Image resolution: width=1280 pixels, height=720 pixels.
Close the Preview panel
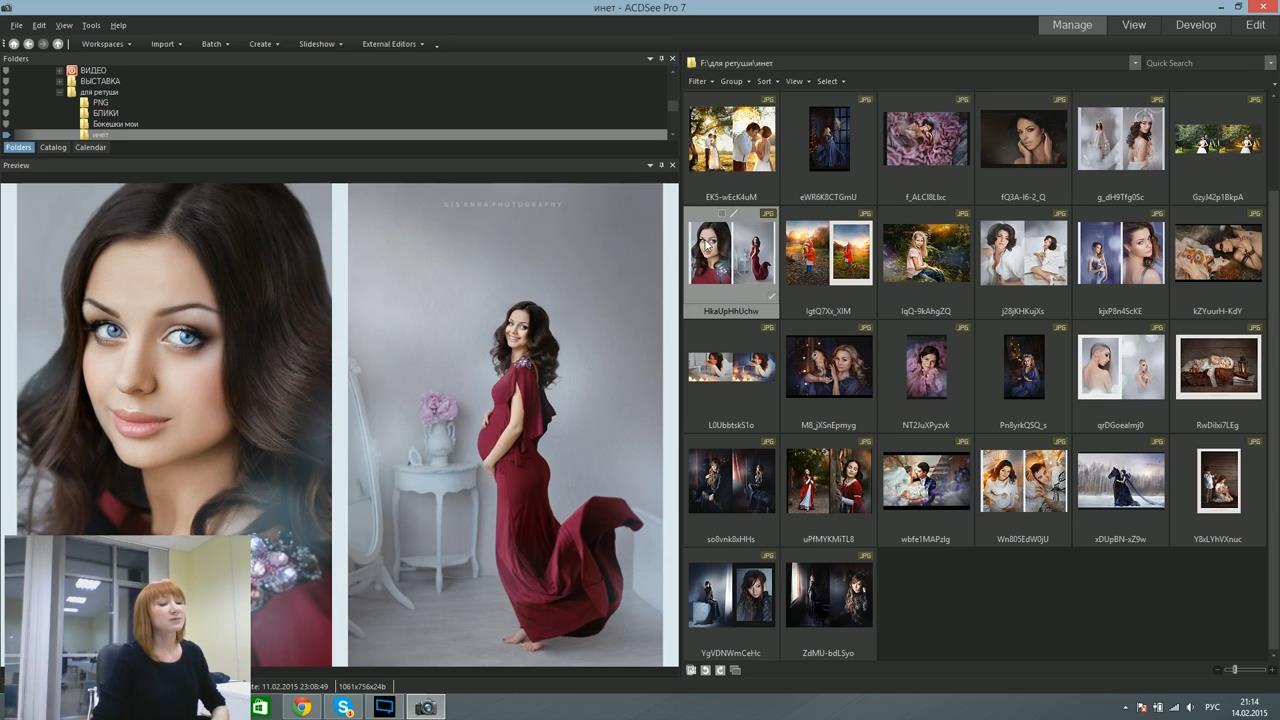tap(672, 165)
